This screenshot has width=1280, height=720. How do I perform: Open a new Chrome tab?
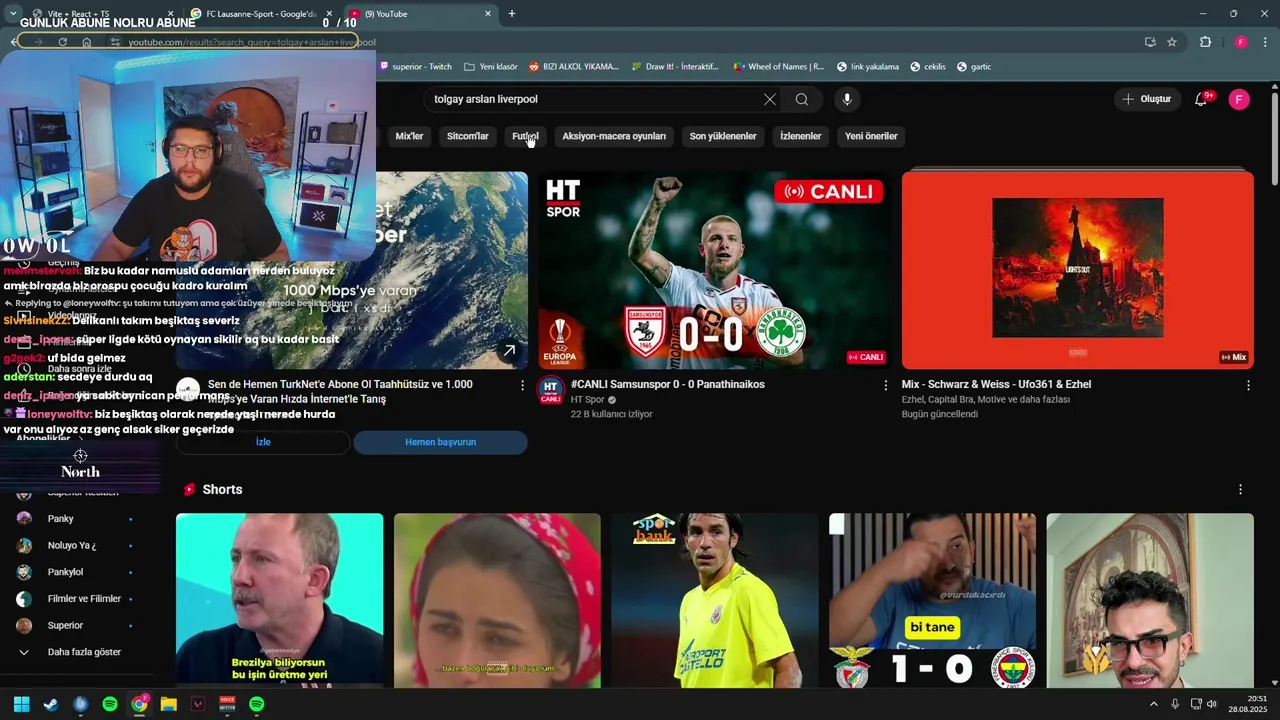(x=512, y=14)
